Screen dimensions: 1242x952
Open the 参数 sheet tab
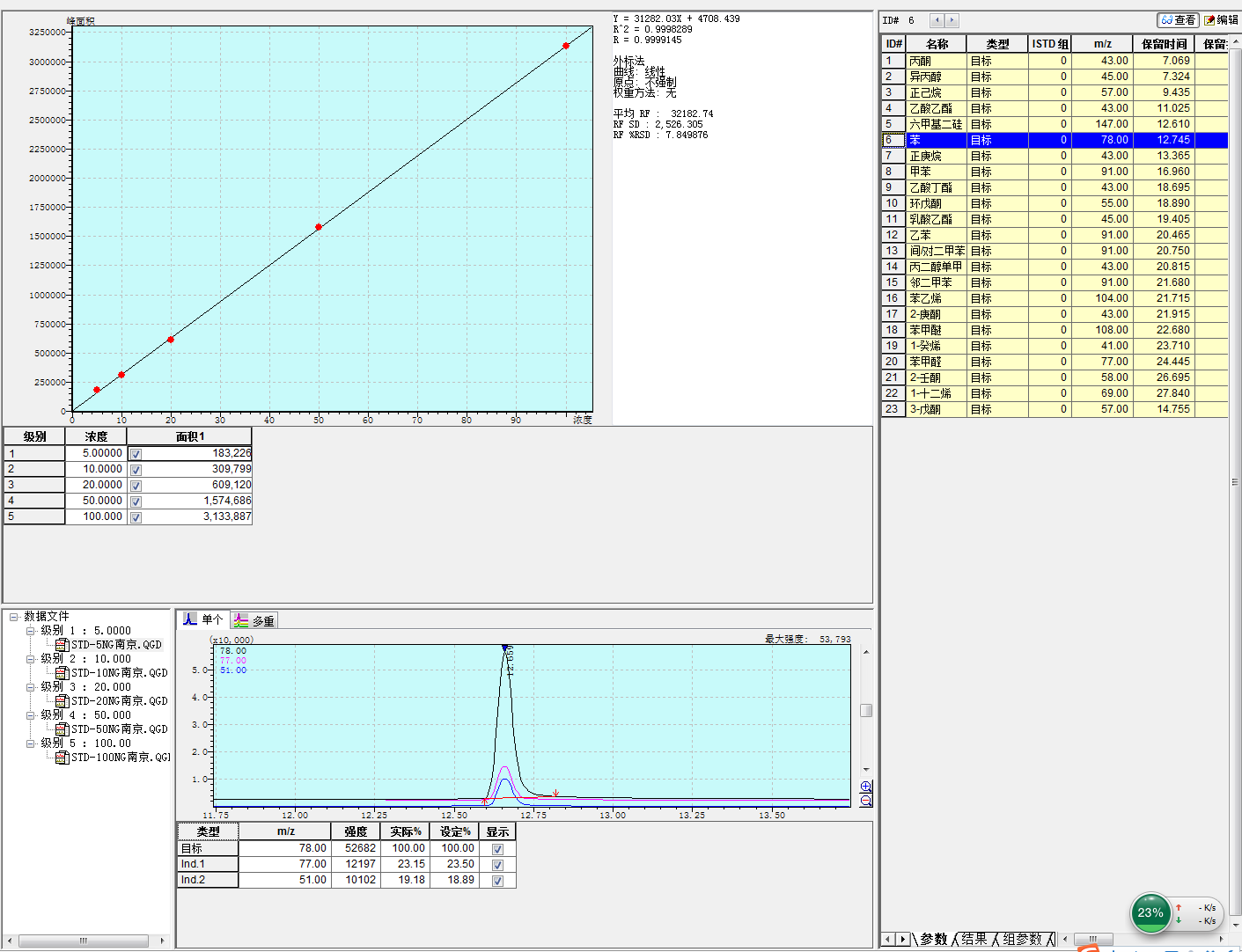pyautogui.click(x=933, y=939)
